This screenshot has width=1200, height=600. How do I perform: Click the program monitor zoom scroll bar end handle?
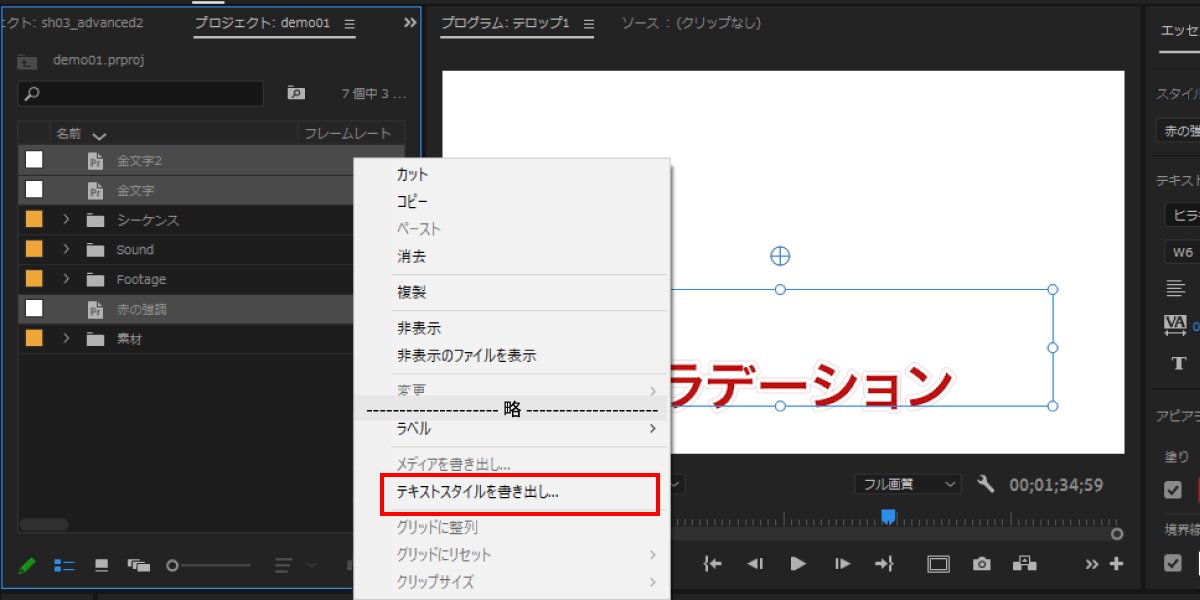[x=1117, y=534]
